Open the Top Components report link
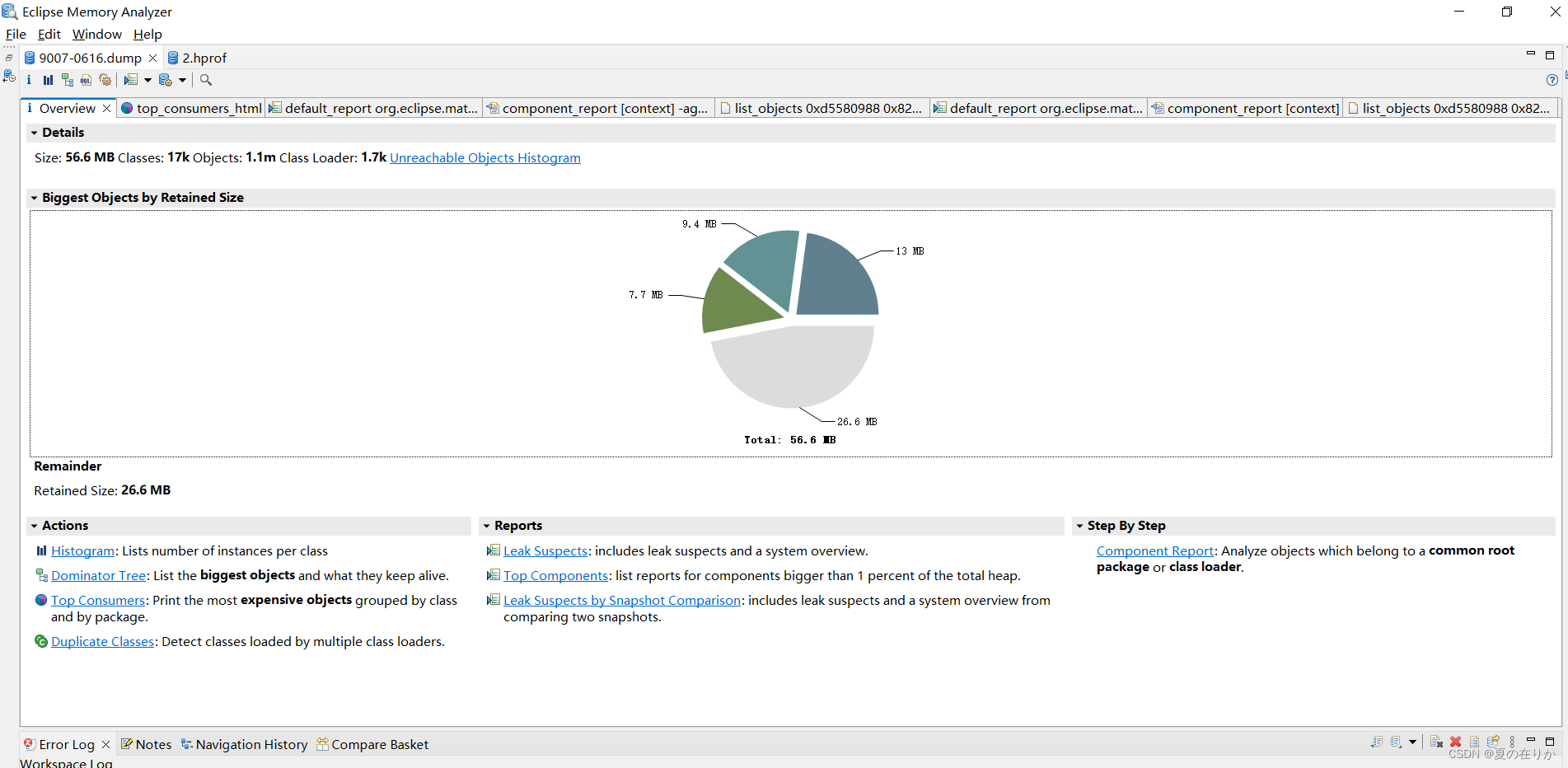 click(x=556, y=575)
